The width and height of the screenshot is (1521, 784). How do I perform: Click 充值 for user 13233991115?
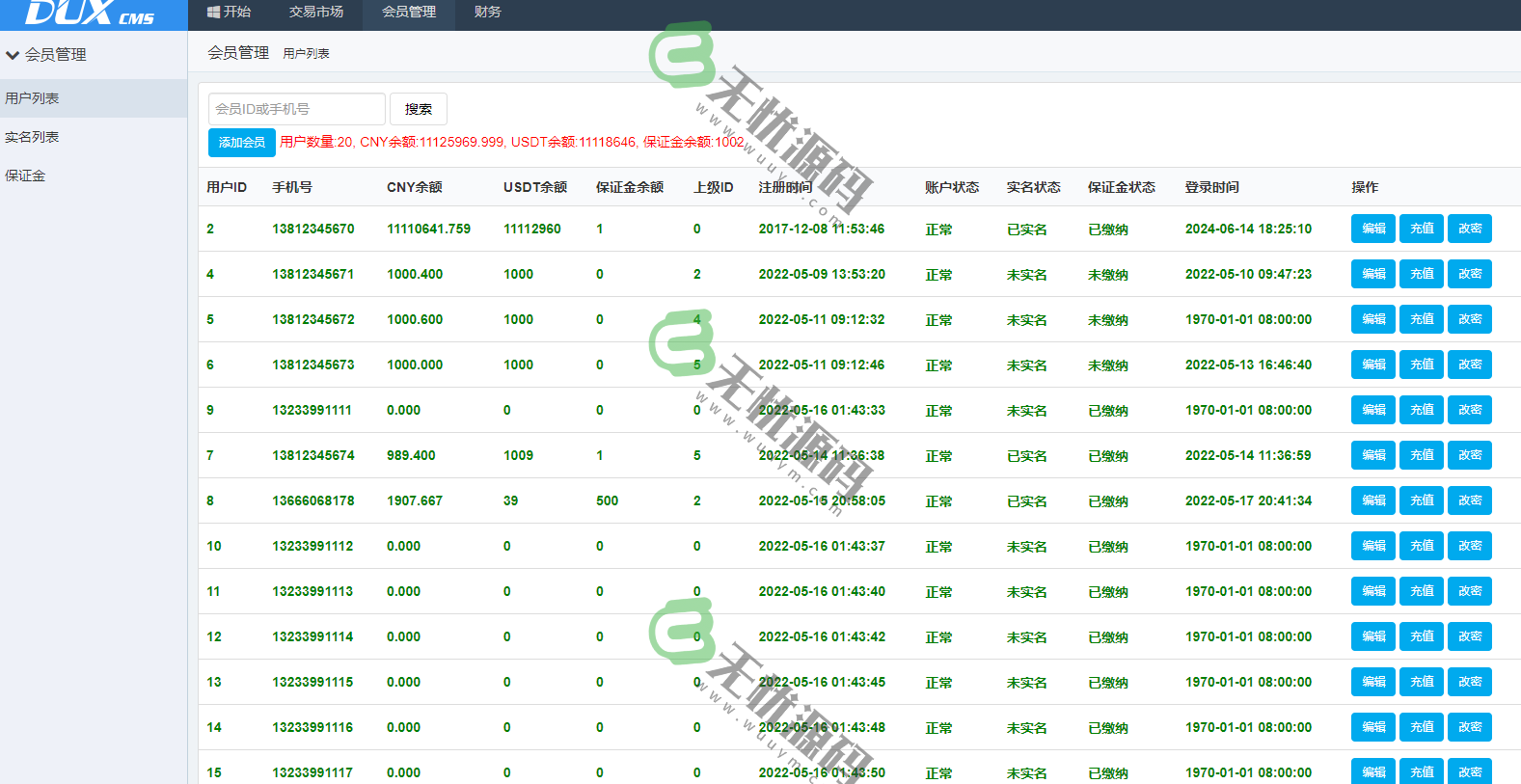tap(1422, 682)
